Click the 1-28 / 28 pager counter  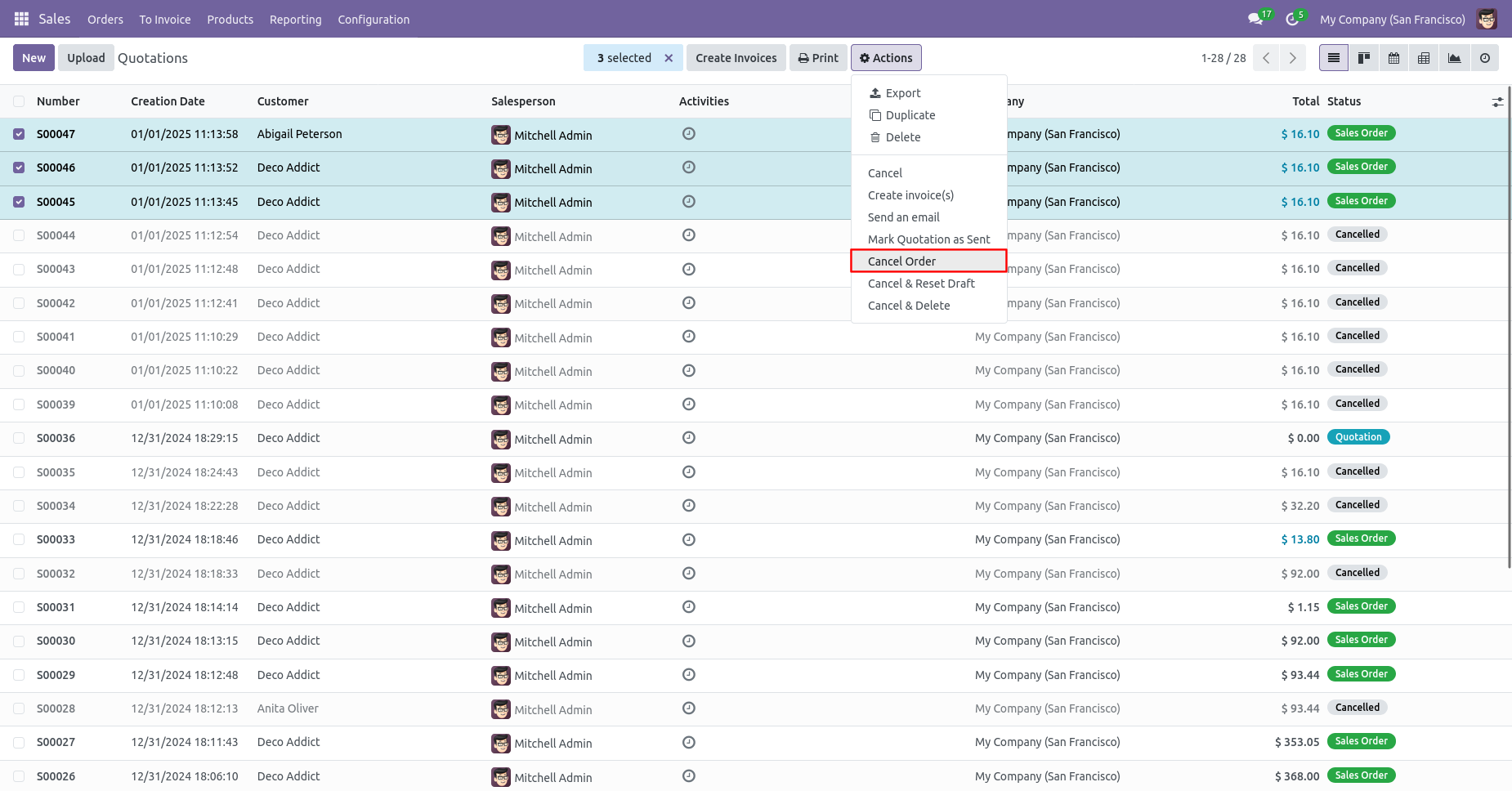1223,58
